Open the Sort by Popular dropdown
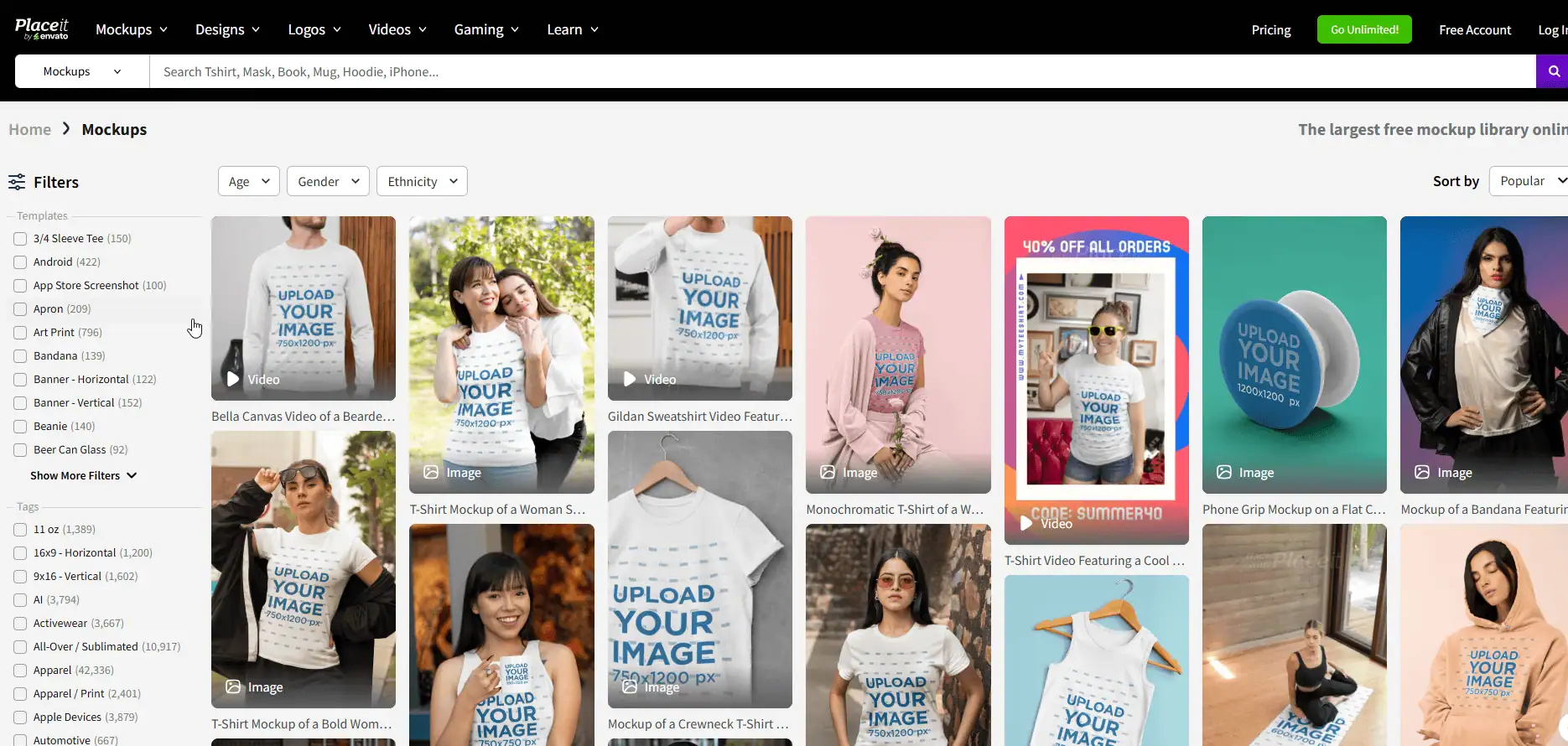 pyautogui.click(x=1530, y=181)
